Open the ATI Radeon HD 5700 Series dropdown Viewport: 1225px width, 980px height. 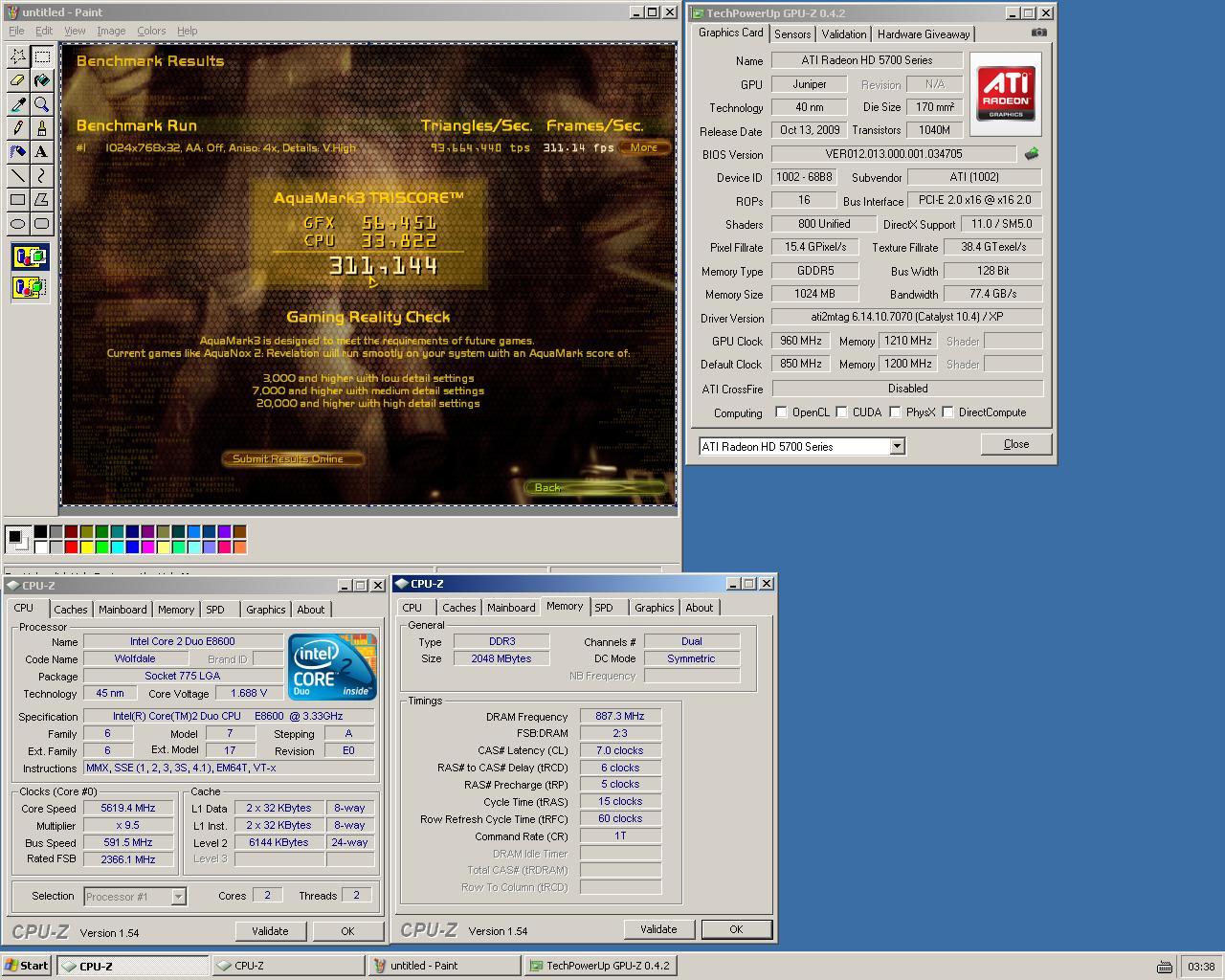(x=897, y=446)
